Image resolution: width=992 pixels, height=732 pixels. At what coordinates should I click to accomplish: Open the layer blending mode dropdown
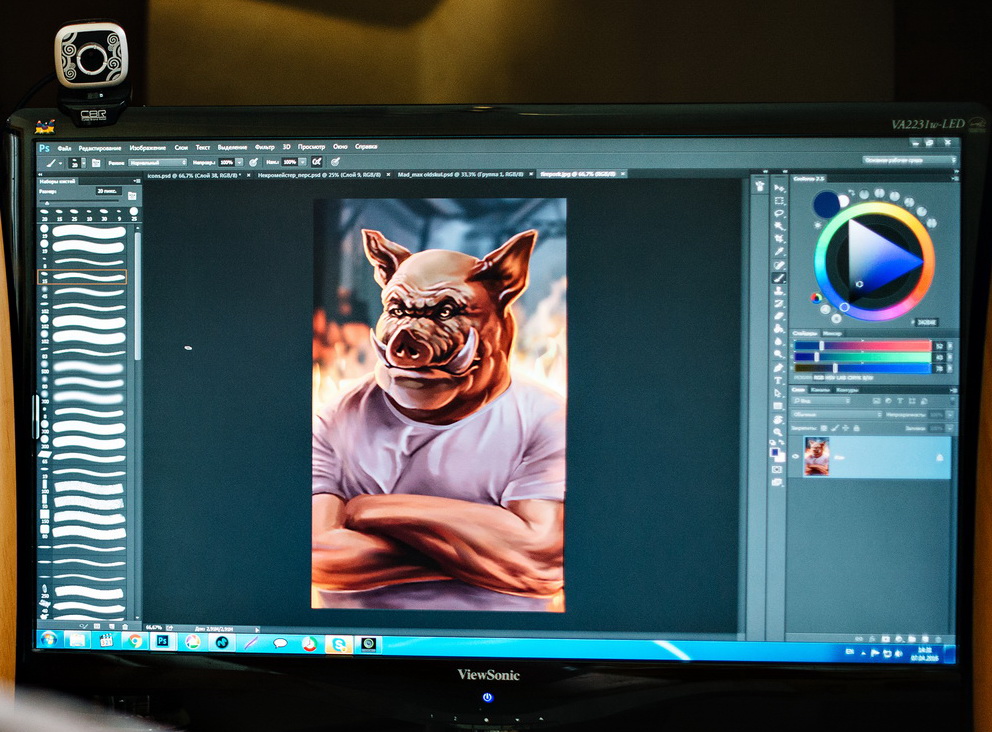click(x=837, y=414)
